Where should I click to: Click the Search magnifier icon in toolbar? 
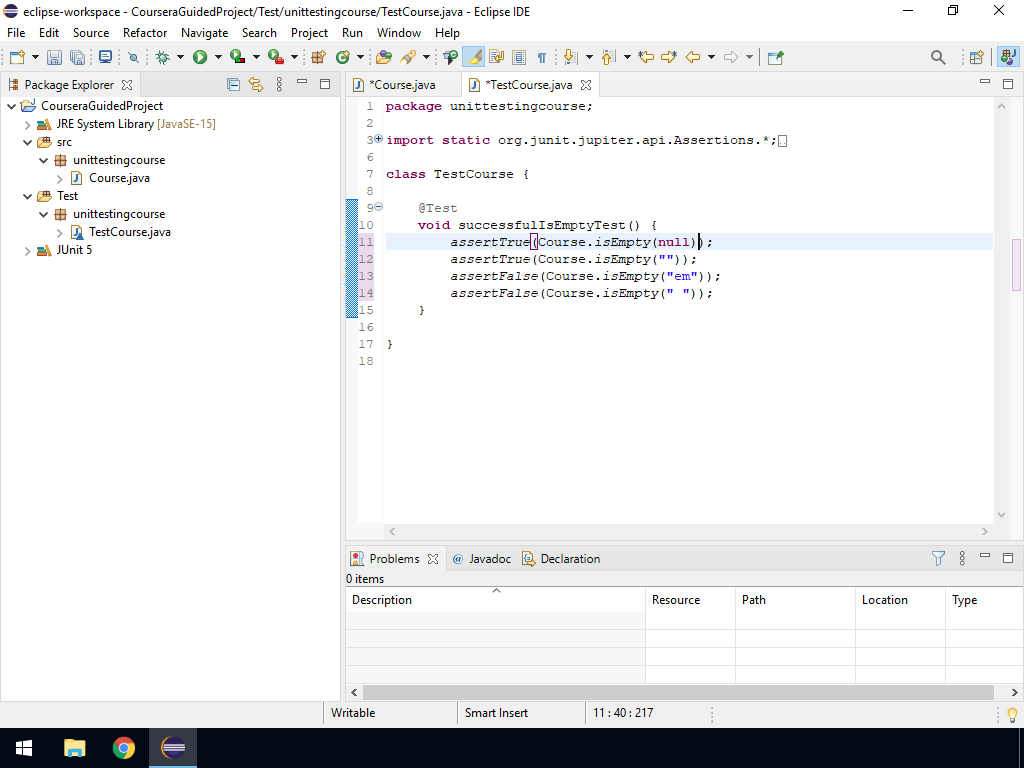click(x=938, y=58)
